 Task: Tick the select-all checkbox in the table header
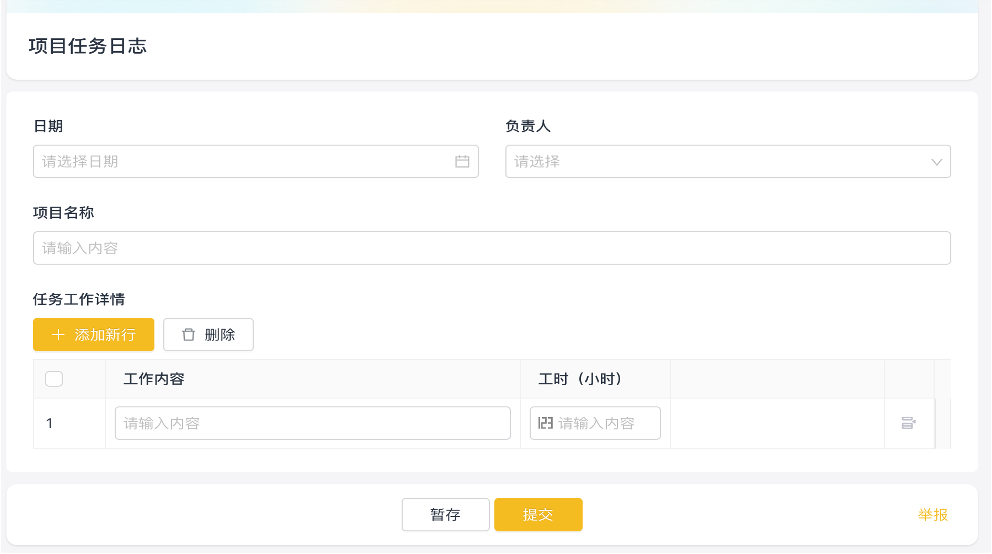click(x=54, y=379)
